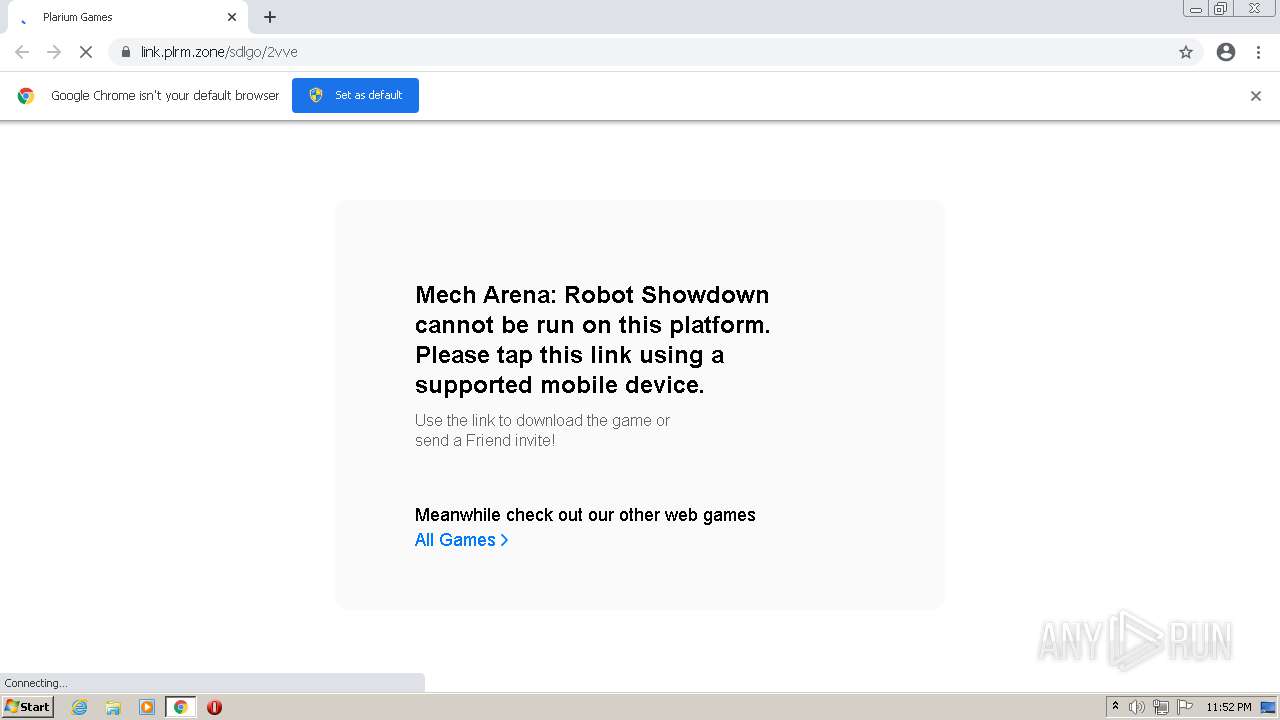Click the Chrome logo in the info bar

[26, 96]
